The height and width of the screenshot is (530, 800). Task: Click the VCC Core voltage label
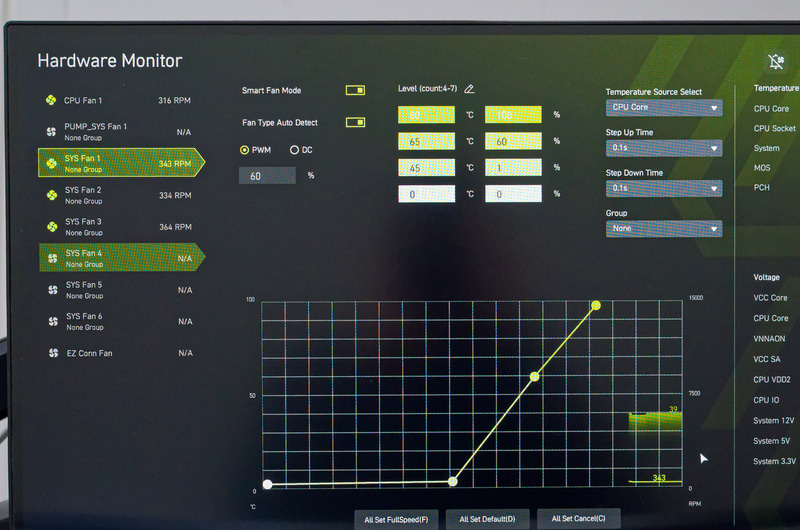tap(770, 297)
